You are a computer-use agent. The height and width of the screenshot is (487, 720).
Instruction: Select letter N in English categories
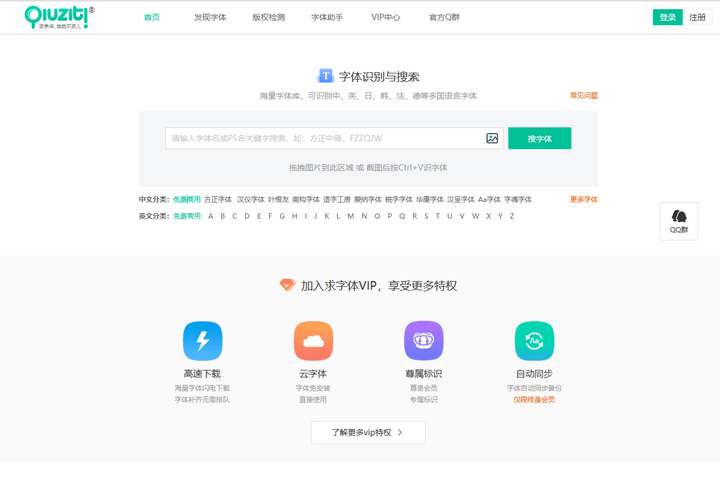pyautogui.click(x=364, y=216)
